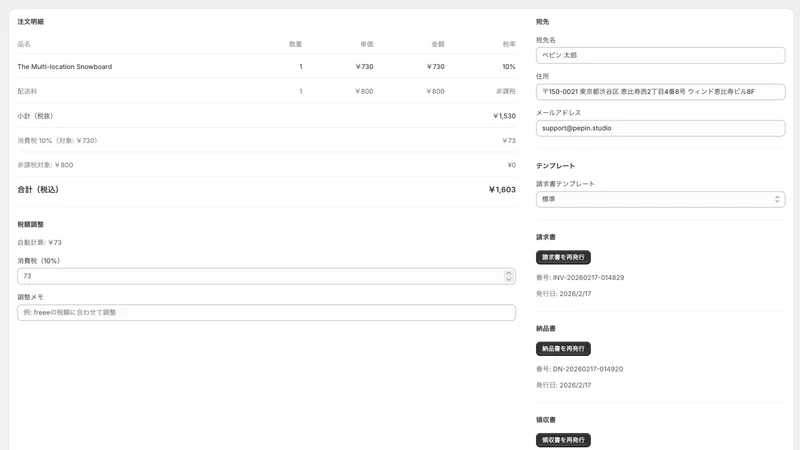Screen dimensions: 800x450
Task: Click the 請求書を再発行 button
Action: 563,257
